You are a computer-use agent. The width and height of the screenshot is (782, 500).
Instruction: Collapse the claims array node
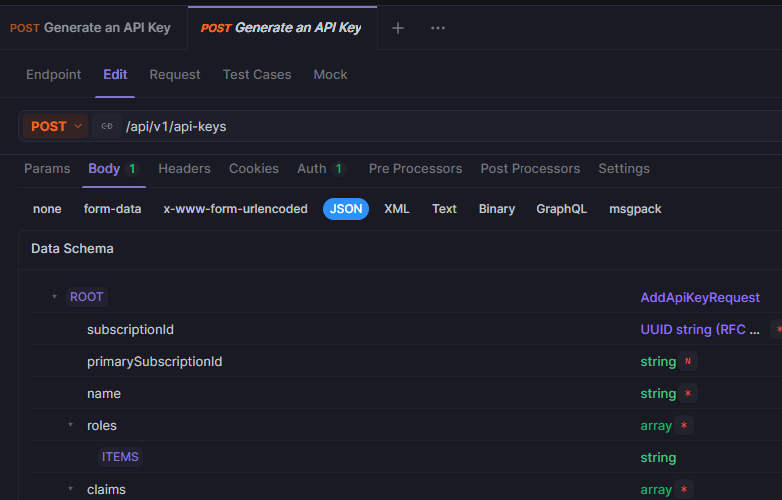tap(71, 490)
